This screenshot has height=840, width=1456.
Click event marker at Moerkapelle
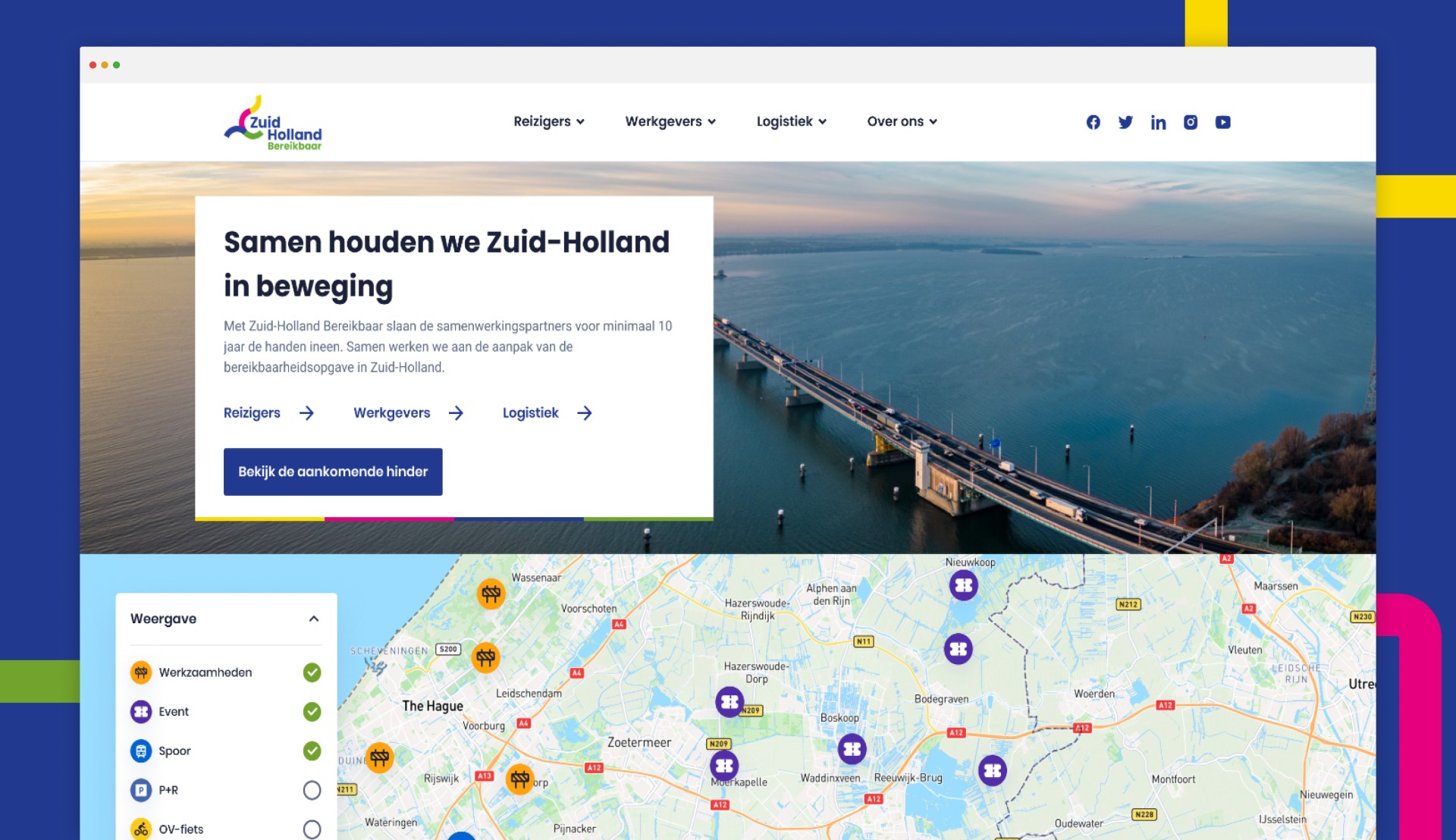pyautogui.click(x=724, y=765)
